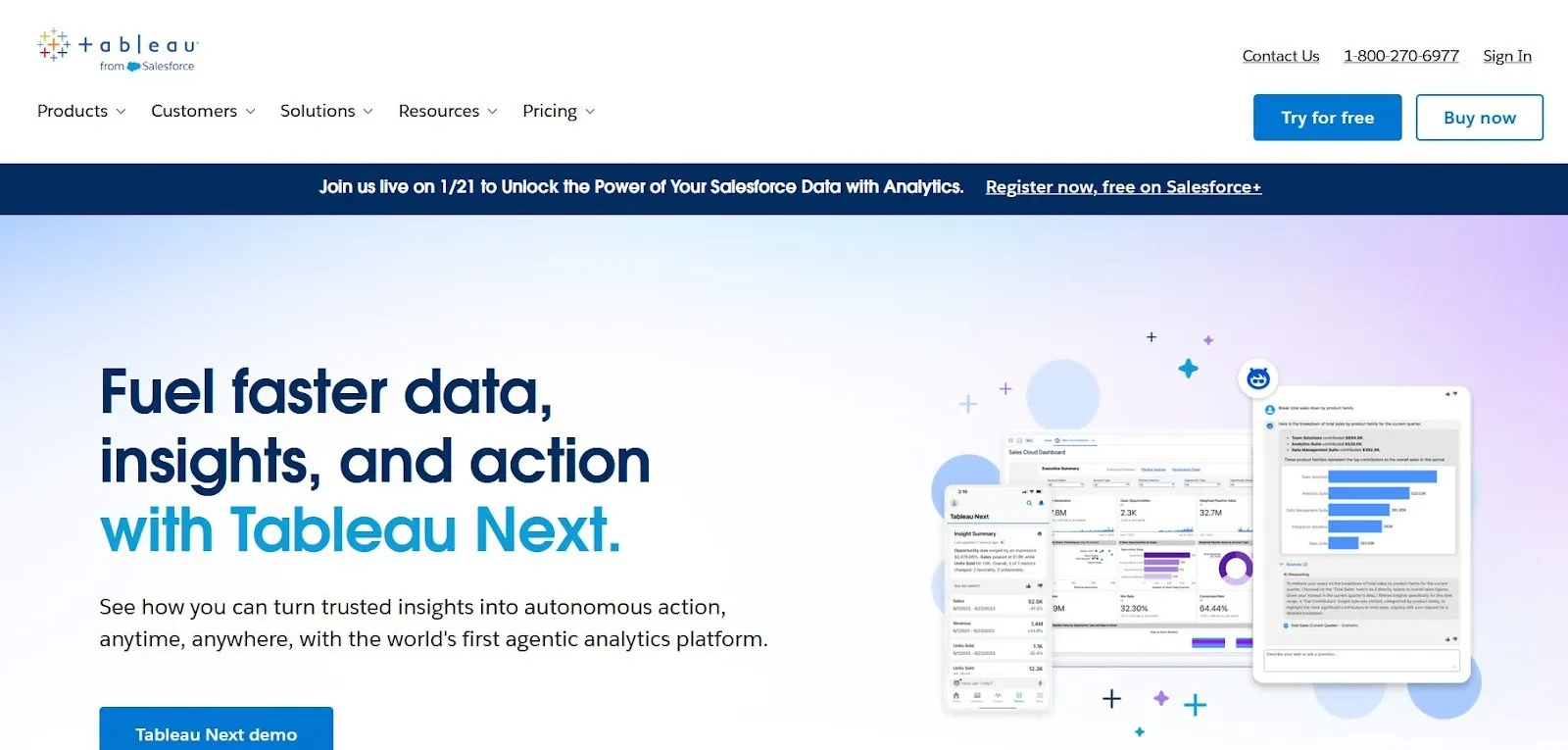Click the Buy now button
The image size is (1568, 750).
click(1480, 118)
